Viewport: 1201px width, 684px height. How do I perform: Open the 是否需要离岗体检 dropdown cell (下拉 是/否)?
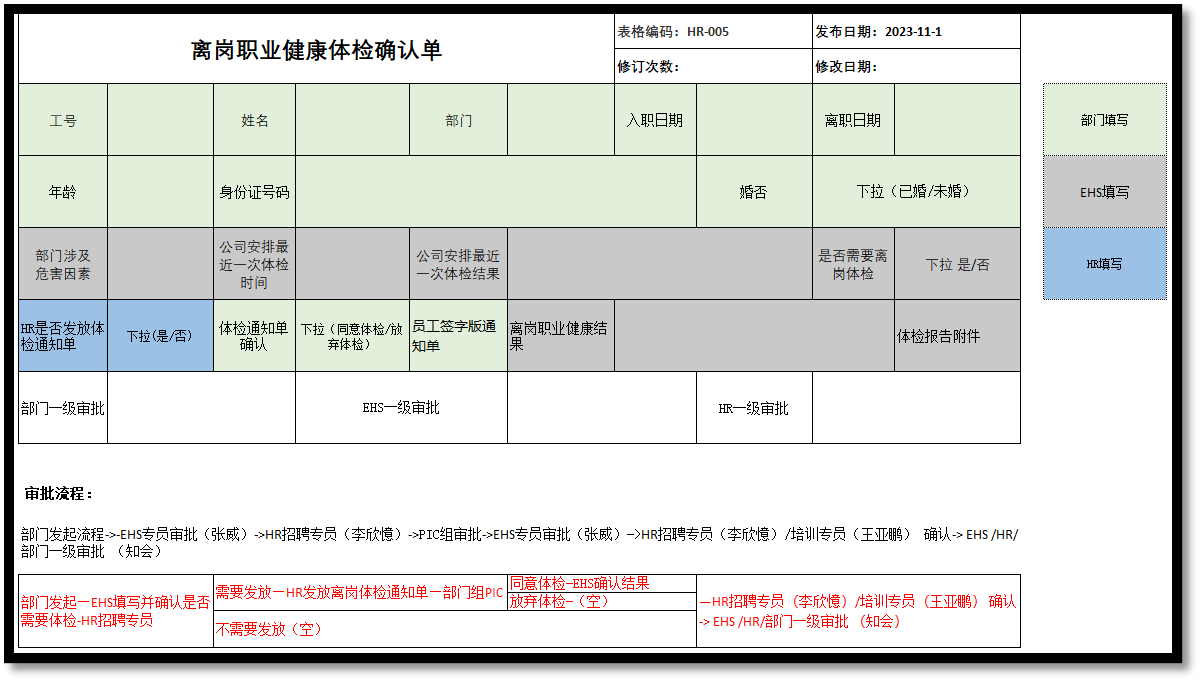(x=957, y=265)
